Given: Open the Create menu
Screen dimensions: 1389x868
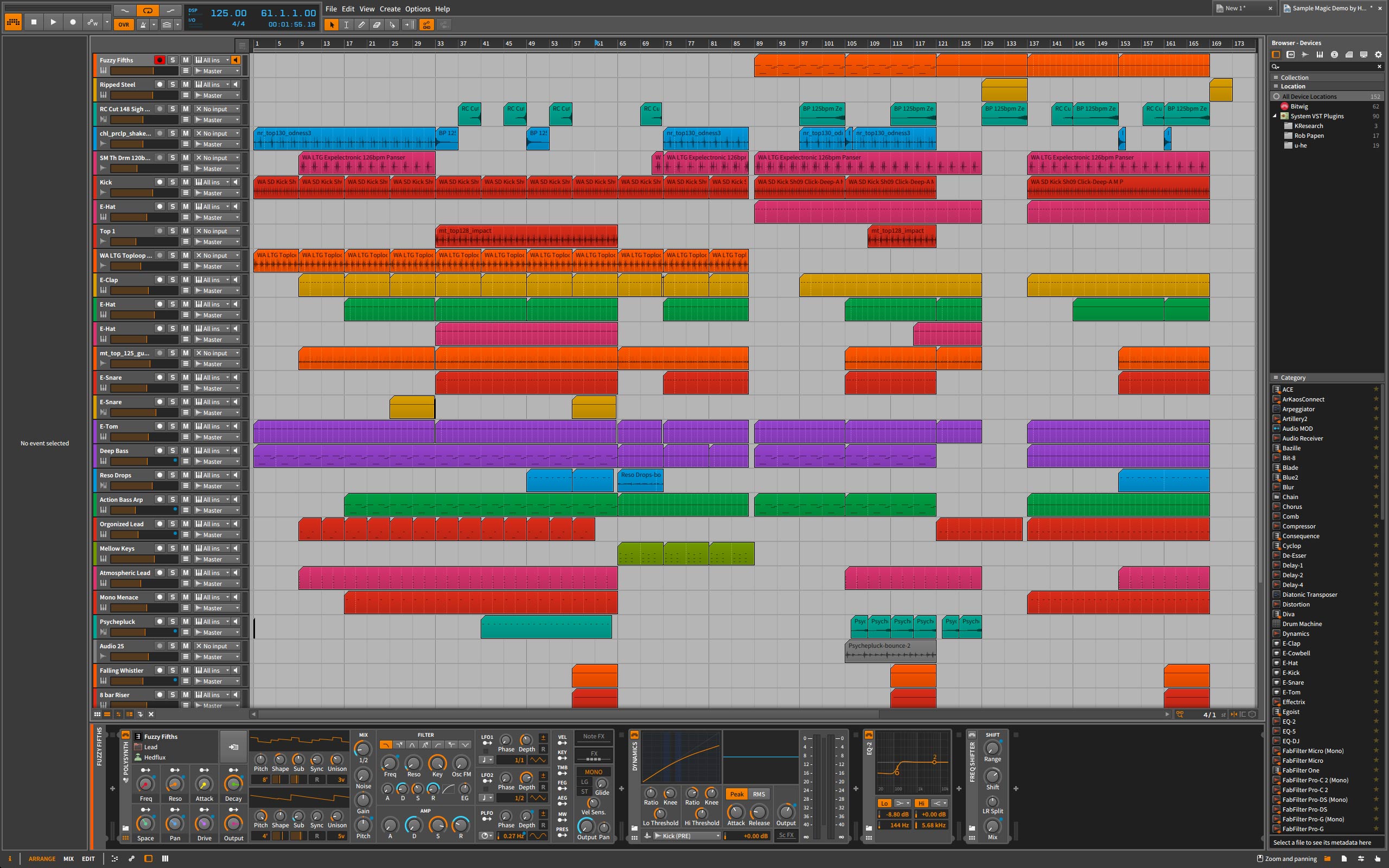Looking at the screenshot, I should (390, 9).
